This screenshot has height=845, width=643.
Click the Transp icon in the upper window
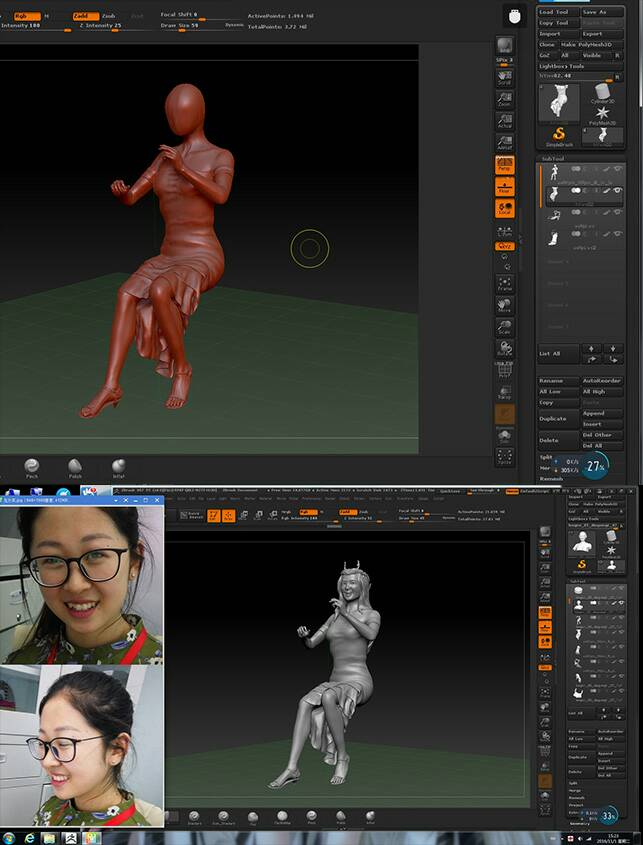(505, 391)
